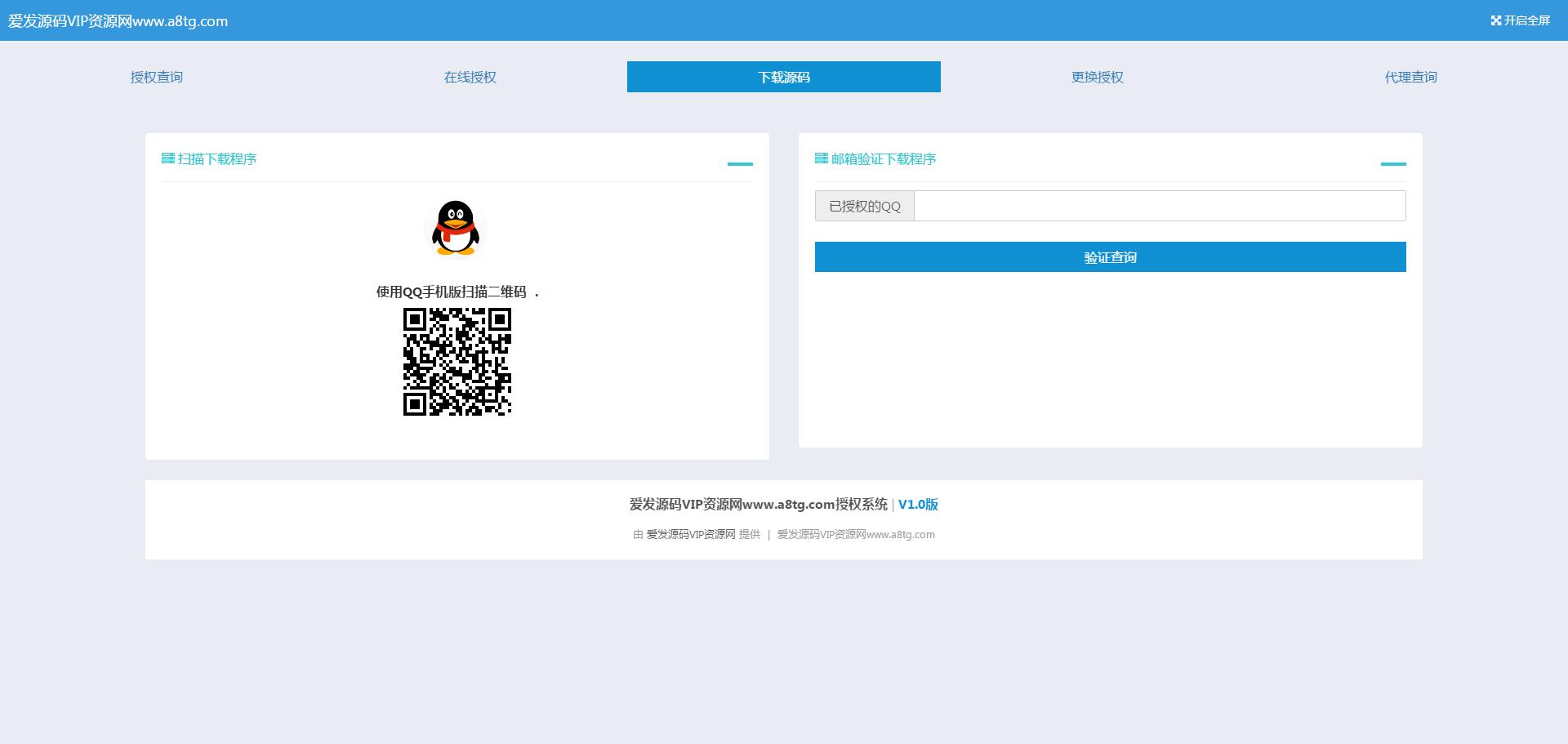The width and height of the screenshot is (1568, 744).
Task: Click the QR code image
Action: pos(457,362)
